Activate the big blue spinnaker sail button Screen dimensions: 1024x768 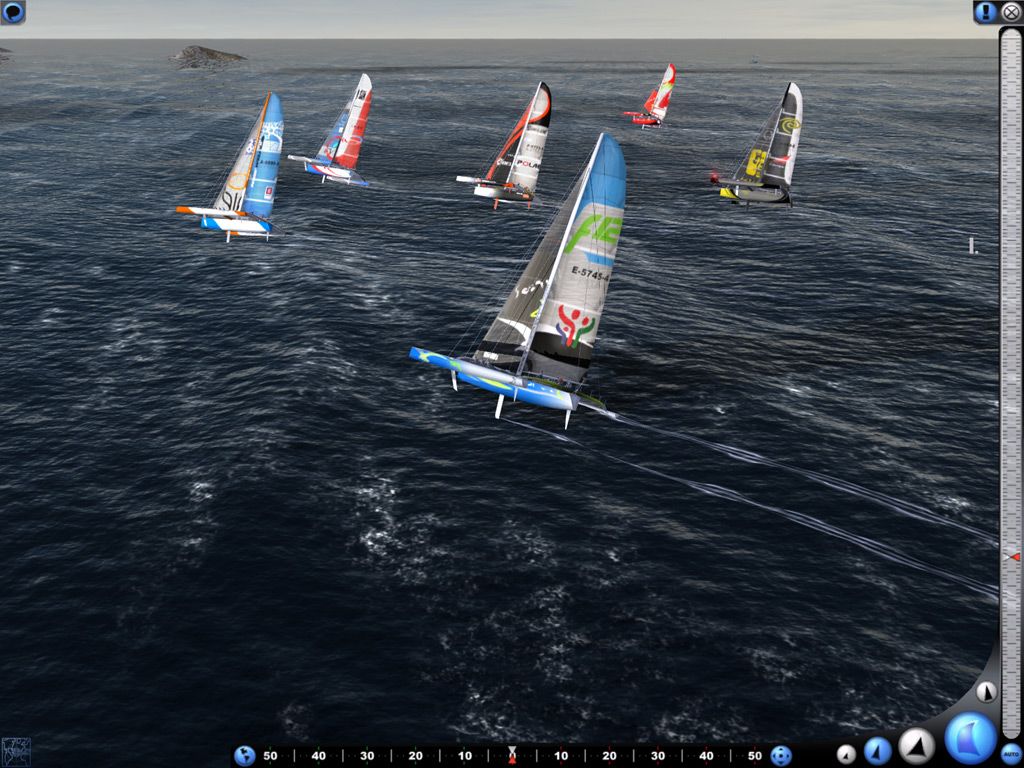[970, 739]
